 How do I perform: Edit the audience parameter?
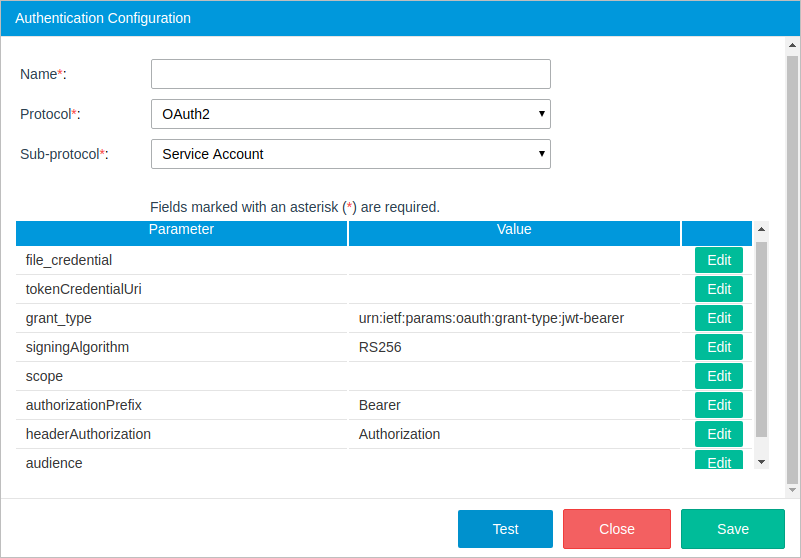coord(719,461)
